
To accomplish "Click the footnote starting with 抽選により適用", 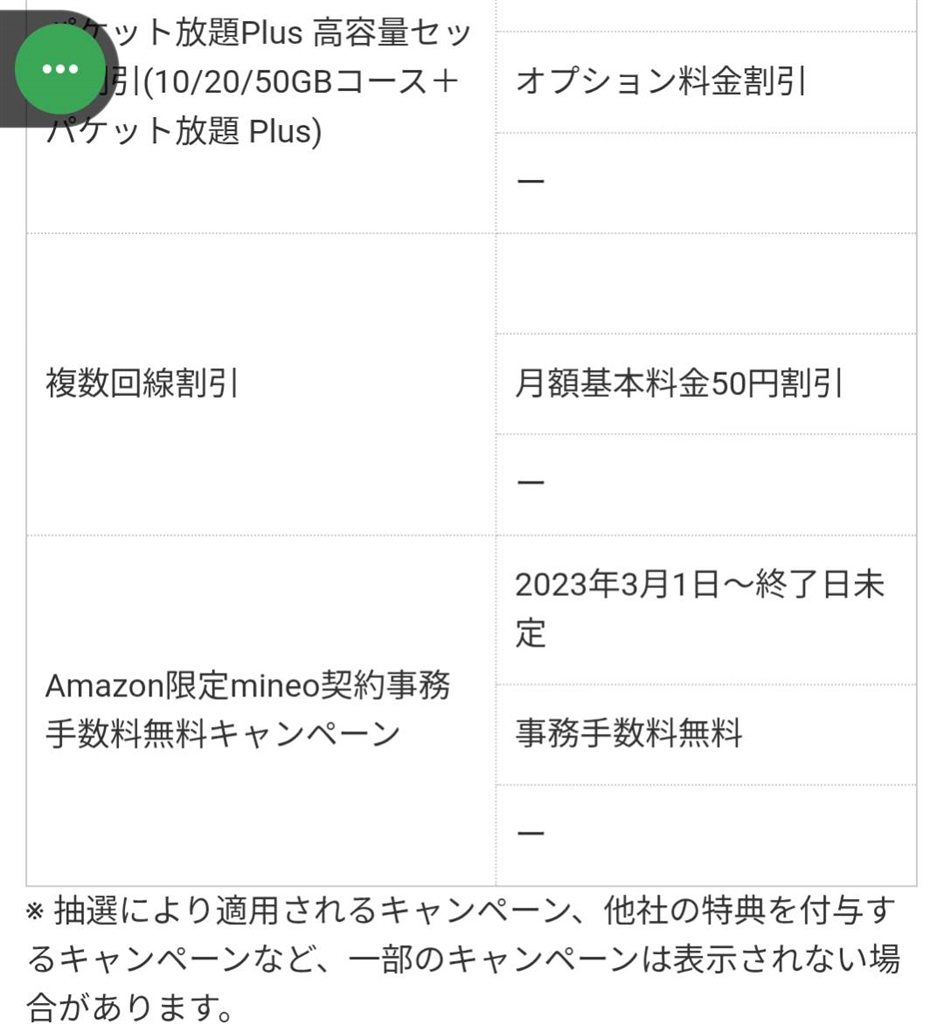I will 470,911.
